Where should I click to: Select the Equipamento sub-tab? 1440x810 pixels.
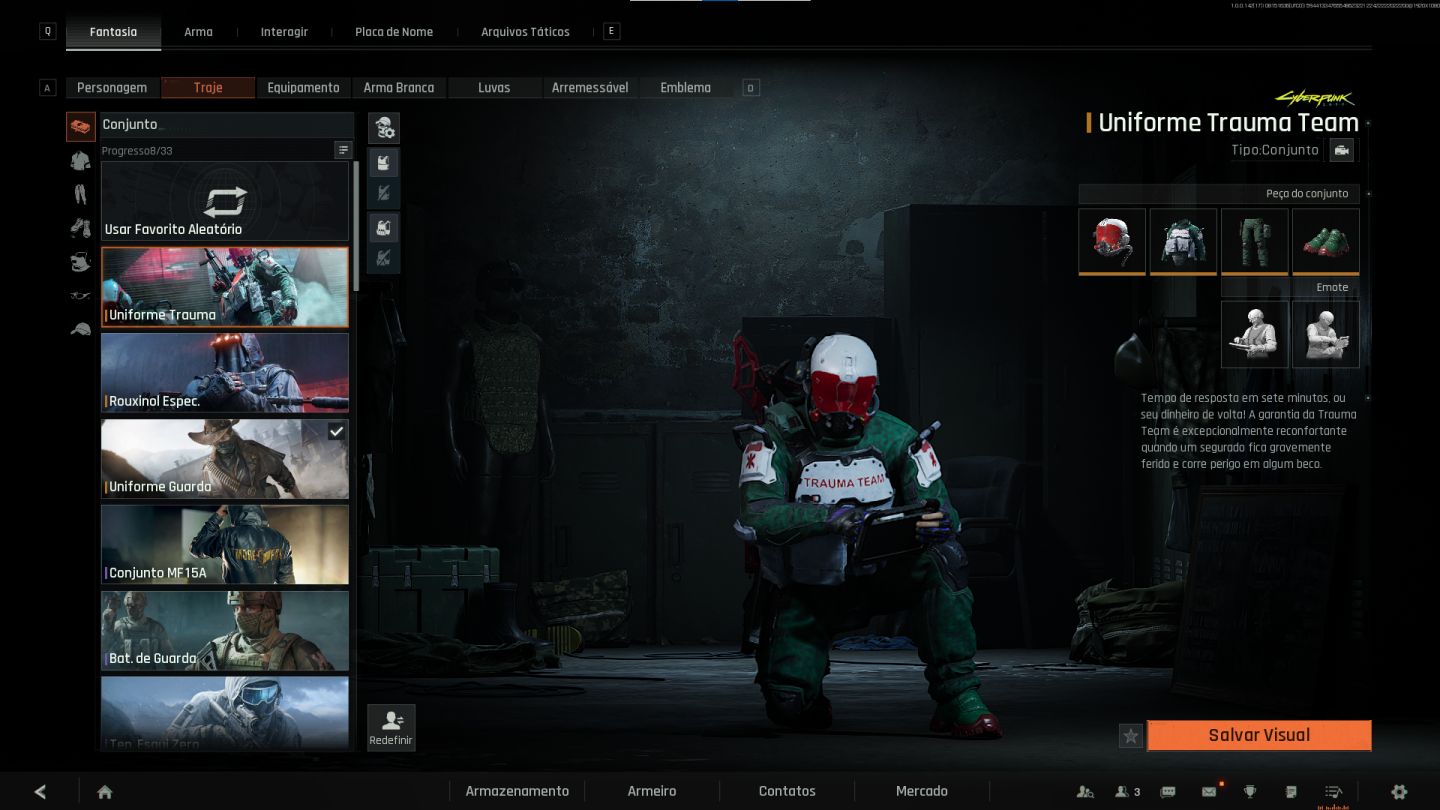pyautogui.click(x=303, y=88)
